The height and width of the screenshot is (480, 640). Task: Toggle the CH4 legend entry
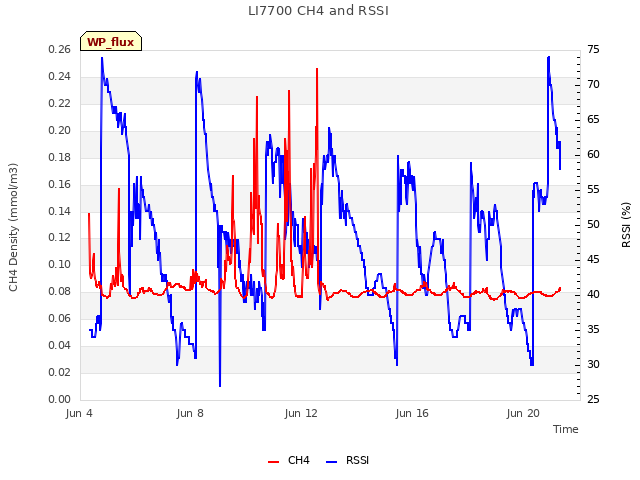point(289,460)
